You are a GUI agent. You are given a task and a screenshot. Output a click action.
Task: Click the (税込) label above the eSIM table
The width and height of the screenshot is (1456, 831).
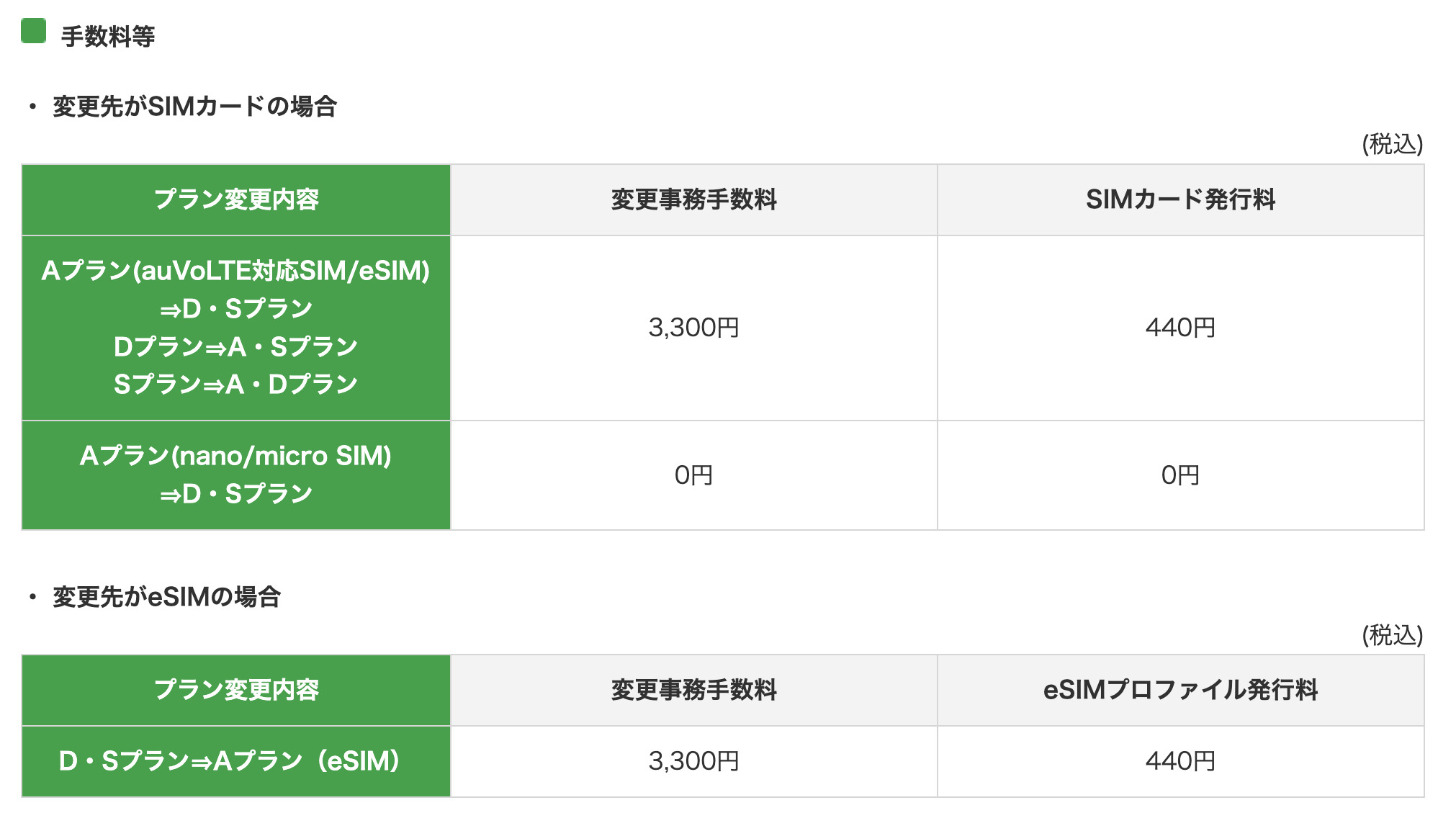(x=1392, y=635)
